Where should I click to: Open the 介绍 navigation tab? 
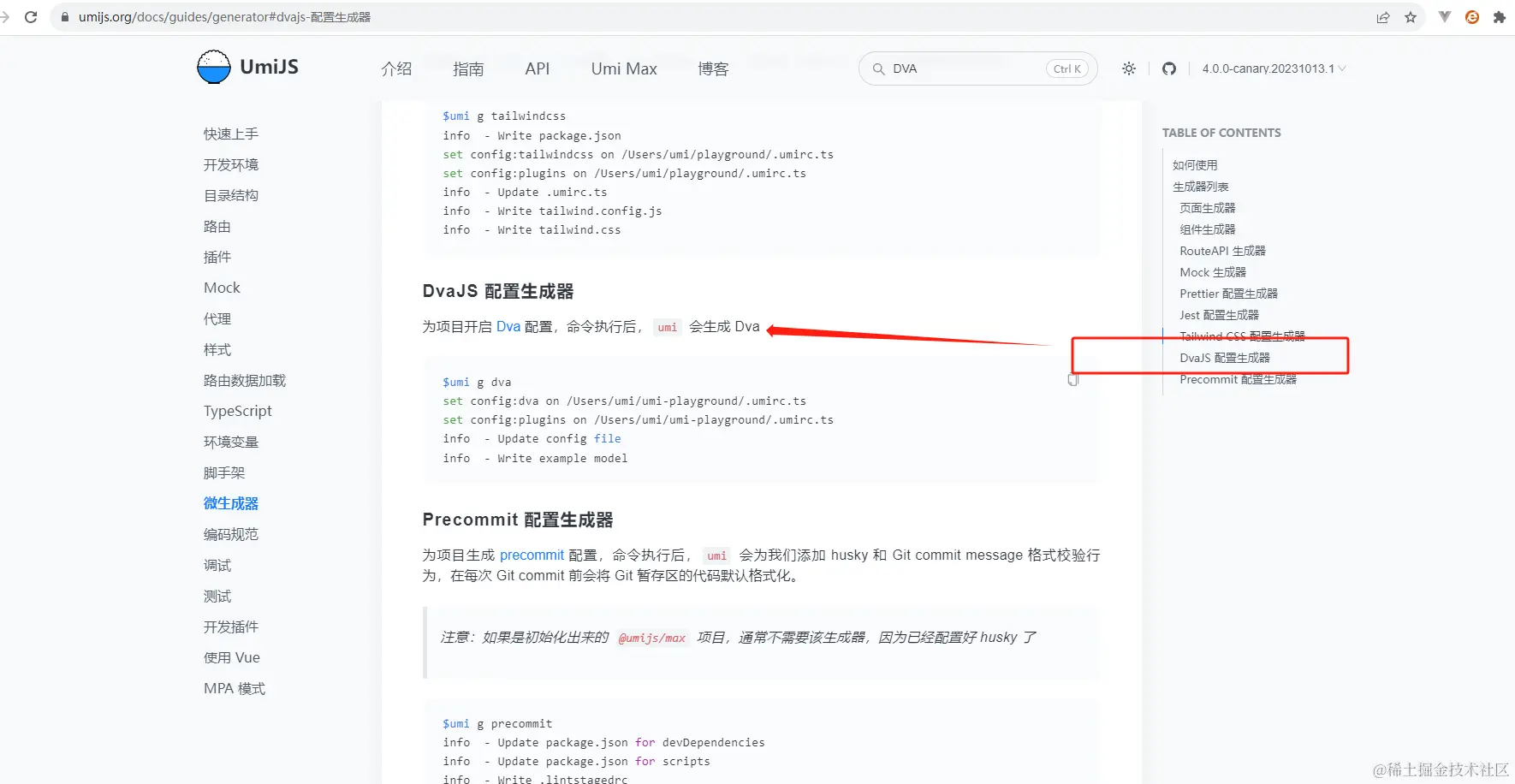396,68
